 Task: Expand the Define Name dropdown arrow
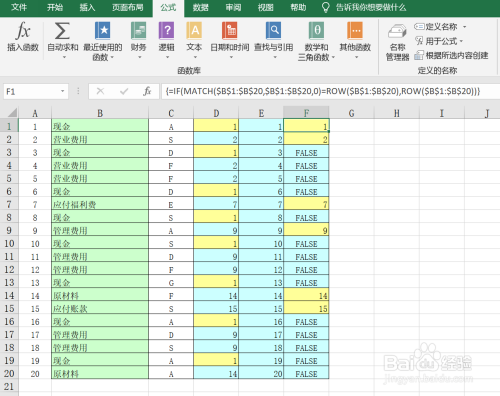coord(464,27)
